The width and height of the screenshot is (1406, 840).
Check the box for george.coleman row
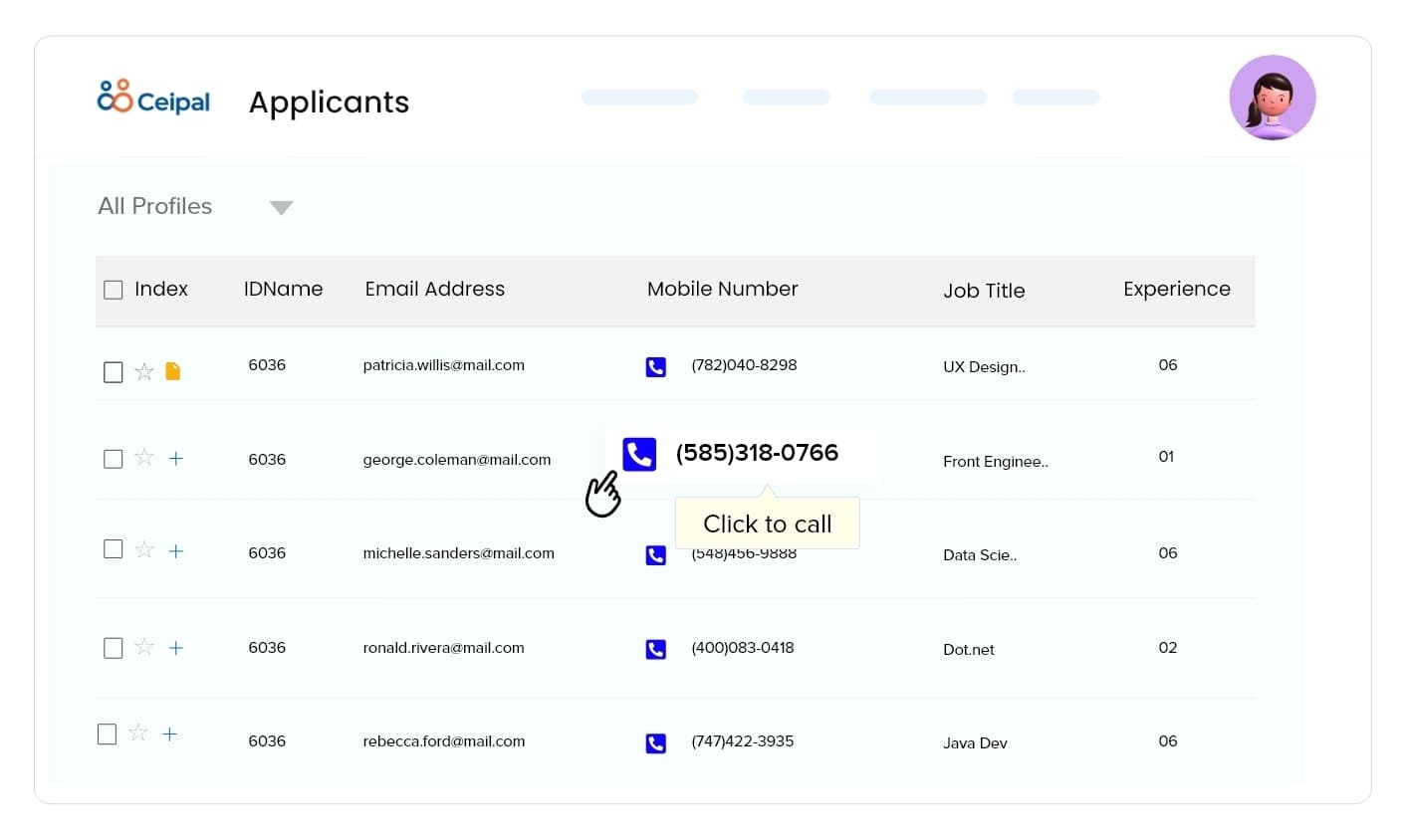(x=114, y=459)
